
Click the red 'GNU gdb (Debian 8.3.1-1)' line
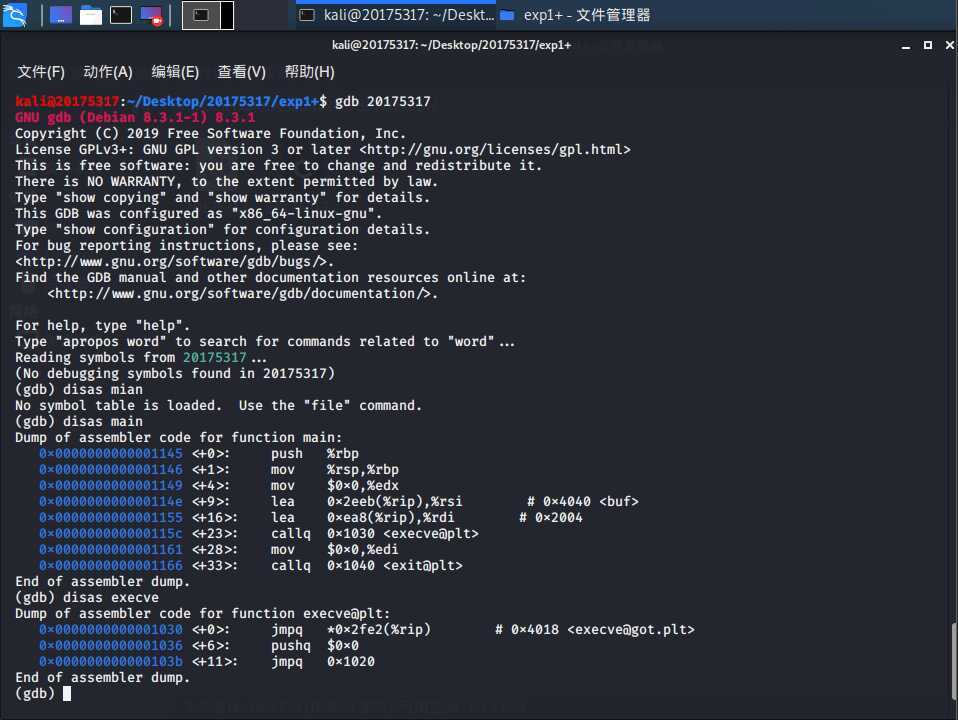[135, 117]
